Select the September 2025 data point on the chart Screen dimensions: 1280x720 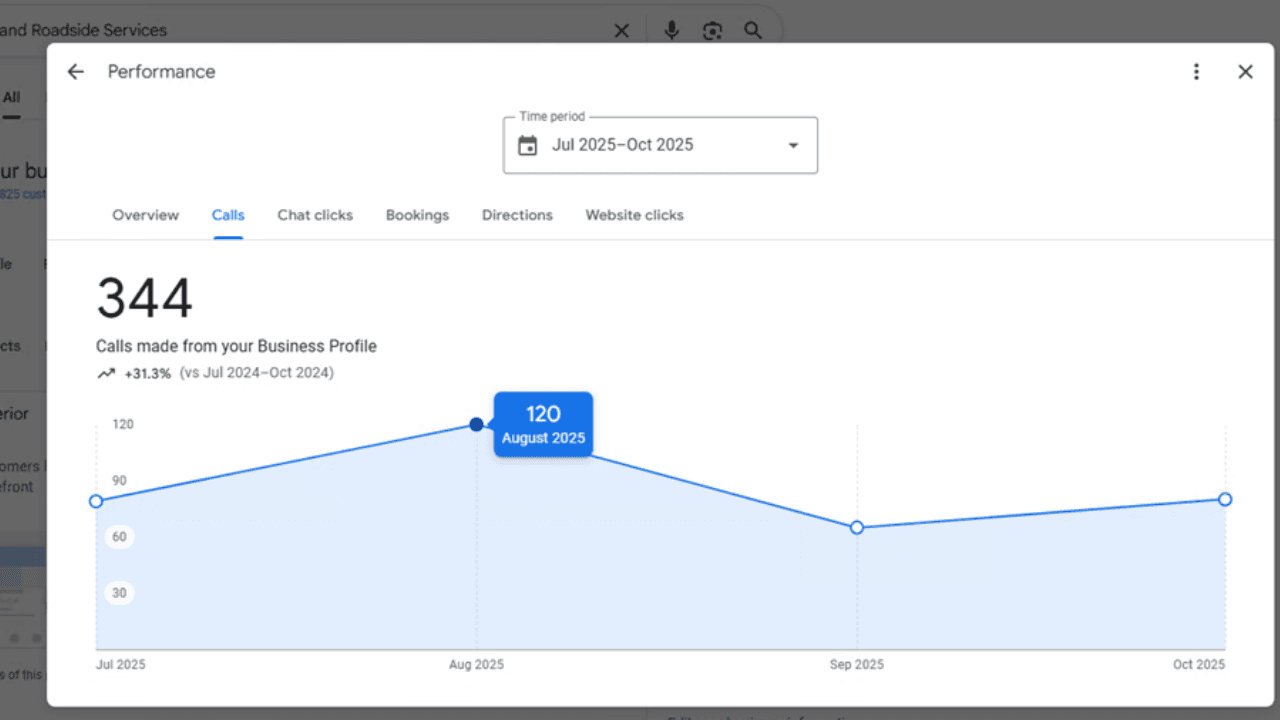[857, 527]
